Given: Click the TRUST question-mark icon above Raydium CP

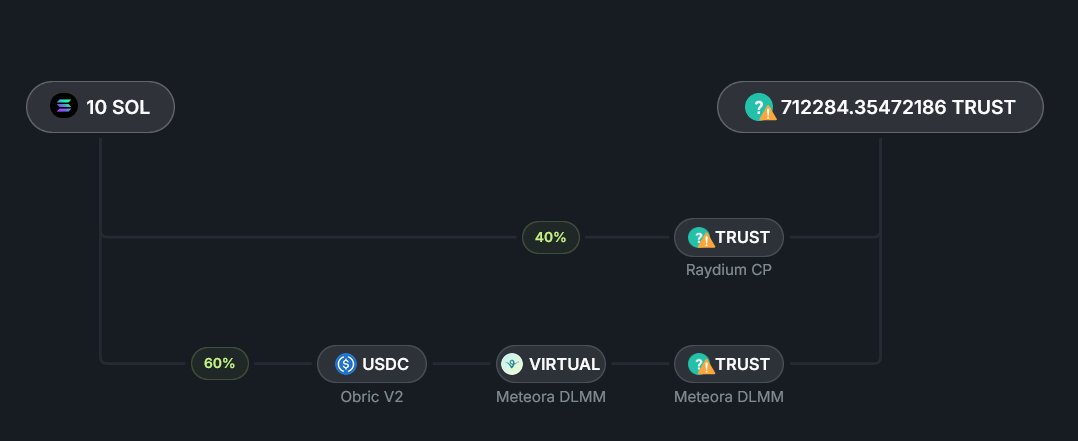Looking at the screenshot, I should 698,237.
